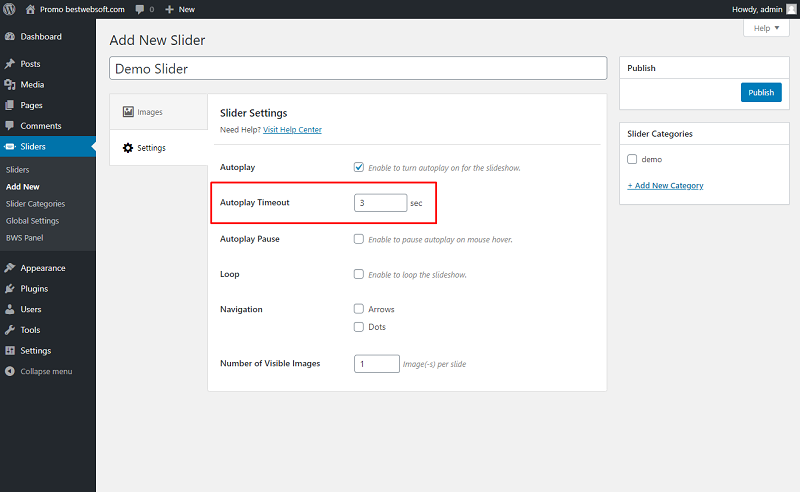The image size is (800, 492).
Task: Click the Demo Slider title field
Action: tap(358, 68)
